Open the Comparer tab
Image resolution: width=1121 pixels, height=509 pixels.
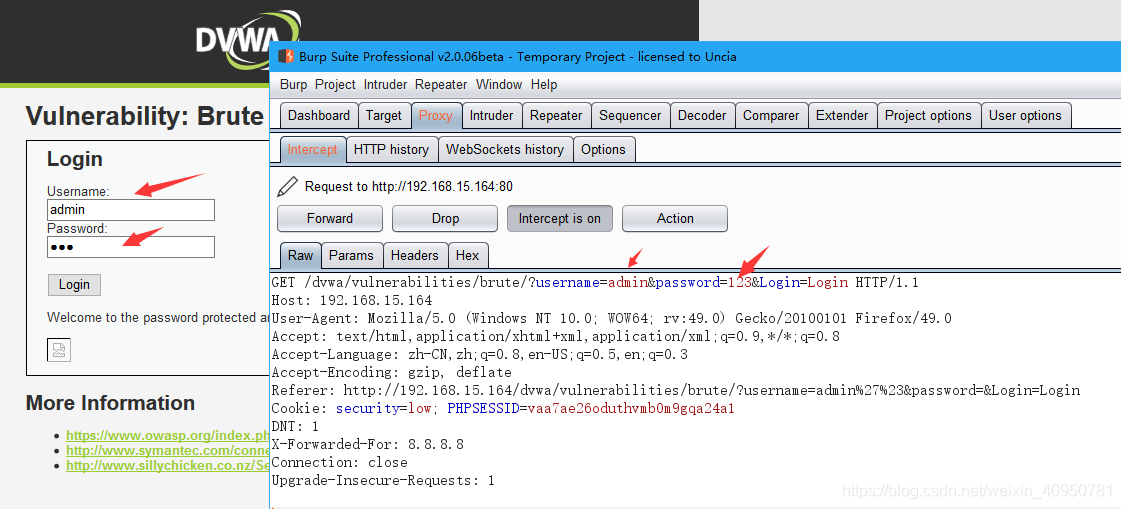tap(772, 116)
